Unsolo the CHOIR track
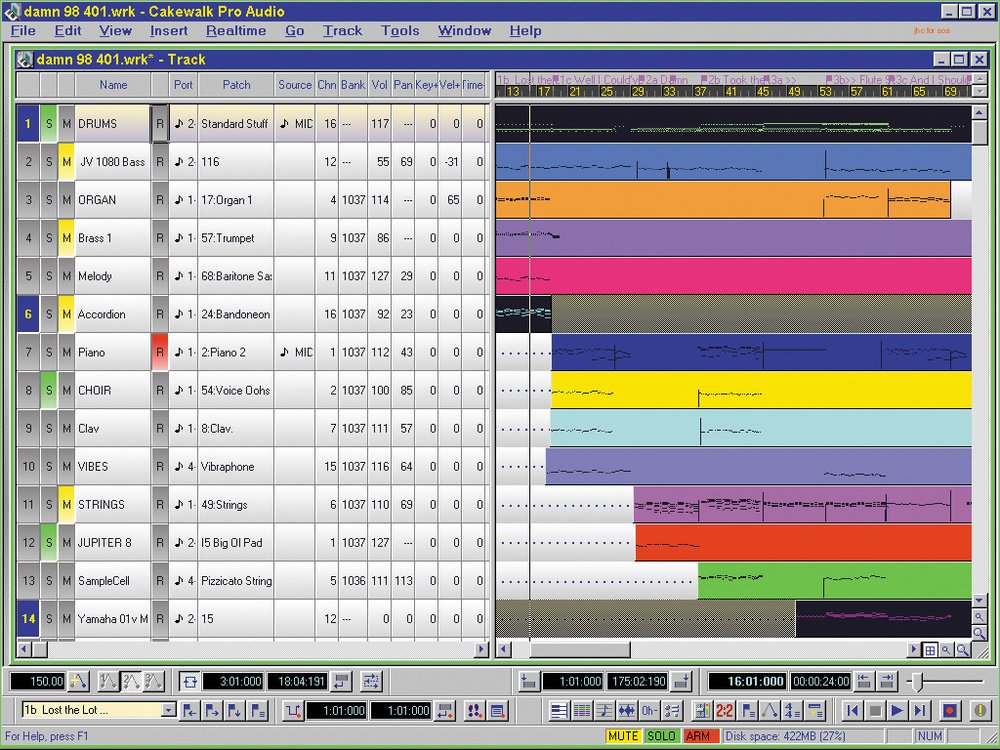The width and height of the screenshot is (1000, 750). (48, 390)
